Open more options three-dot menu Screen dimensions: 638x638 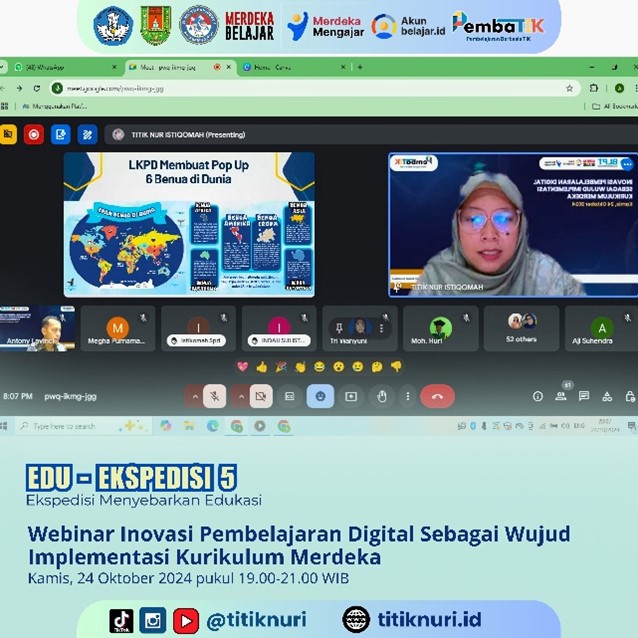(x=407, y=396)
